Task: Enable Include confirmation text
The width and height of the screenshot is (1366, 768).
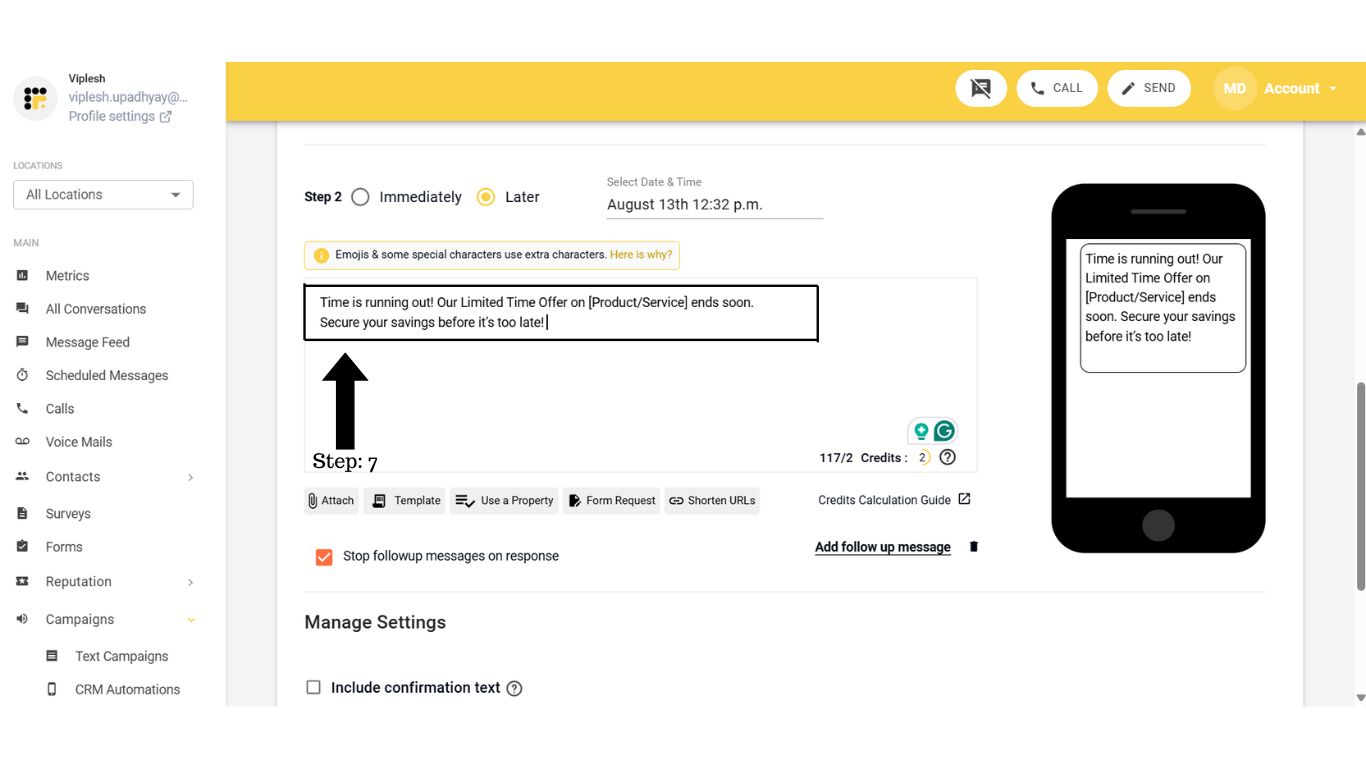Action: pyautogui.click(x=313, y=687)
